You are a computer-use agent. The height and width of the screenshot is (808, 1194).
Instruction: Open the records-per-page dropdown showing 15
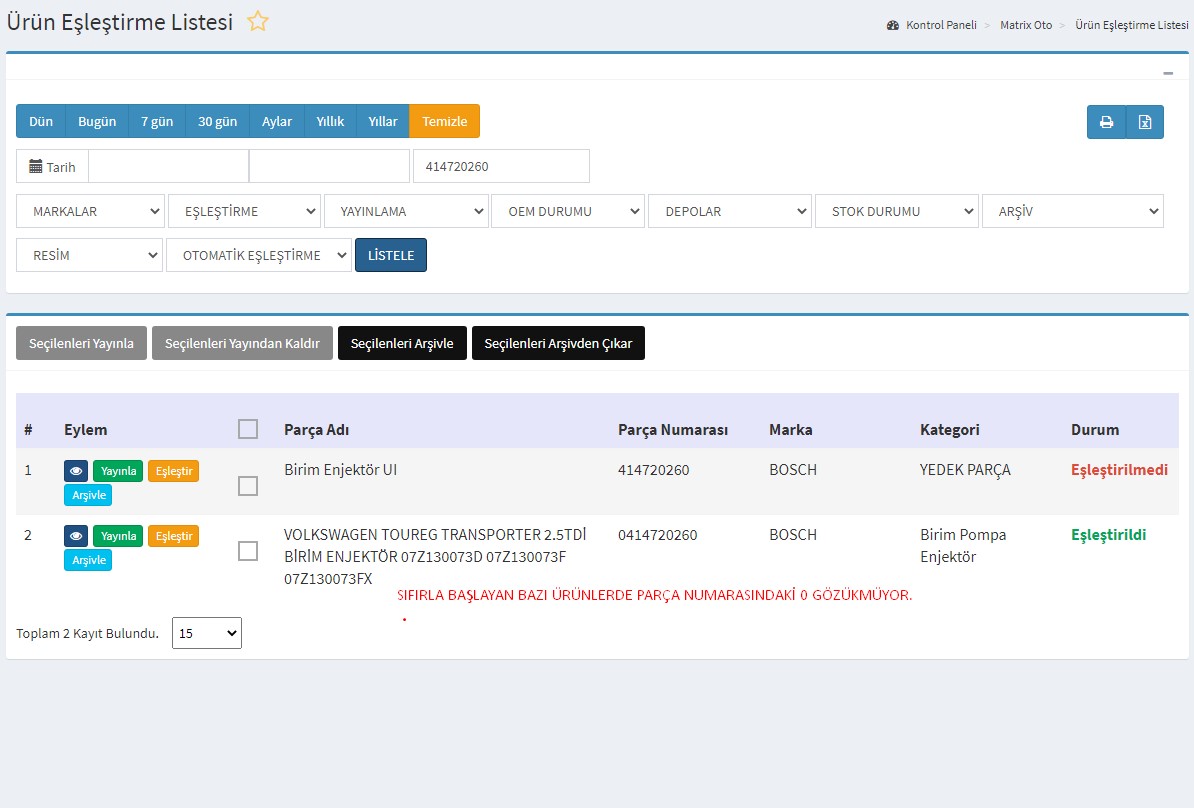click(207, 633)
